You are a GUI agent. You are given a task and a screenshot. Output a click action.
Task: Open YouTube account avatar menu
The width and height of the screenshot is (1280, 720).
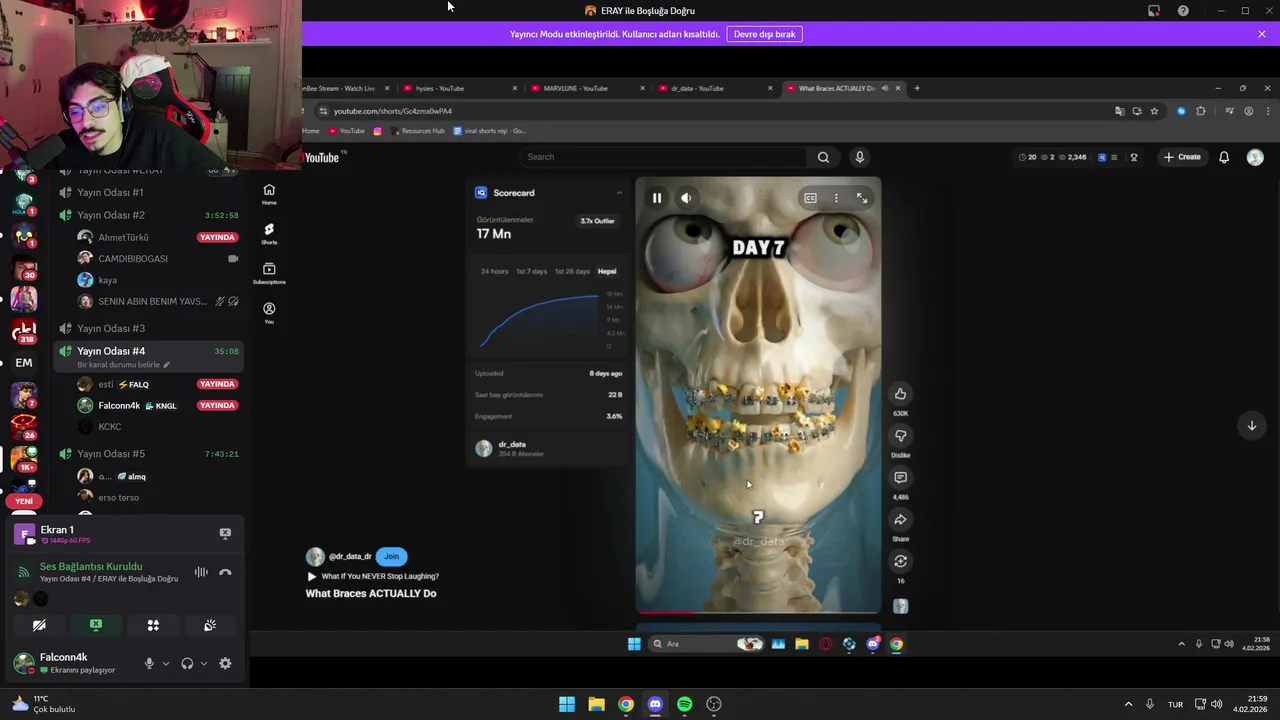coord(1255,157)
